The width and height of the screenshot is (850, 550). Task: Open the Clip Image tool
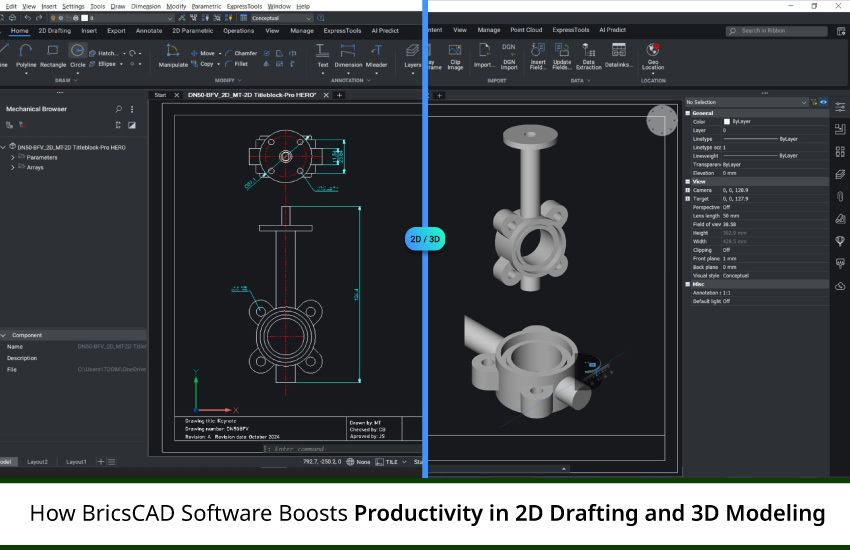(455, 56)
